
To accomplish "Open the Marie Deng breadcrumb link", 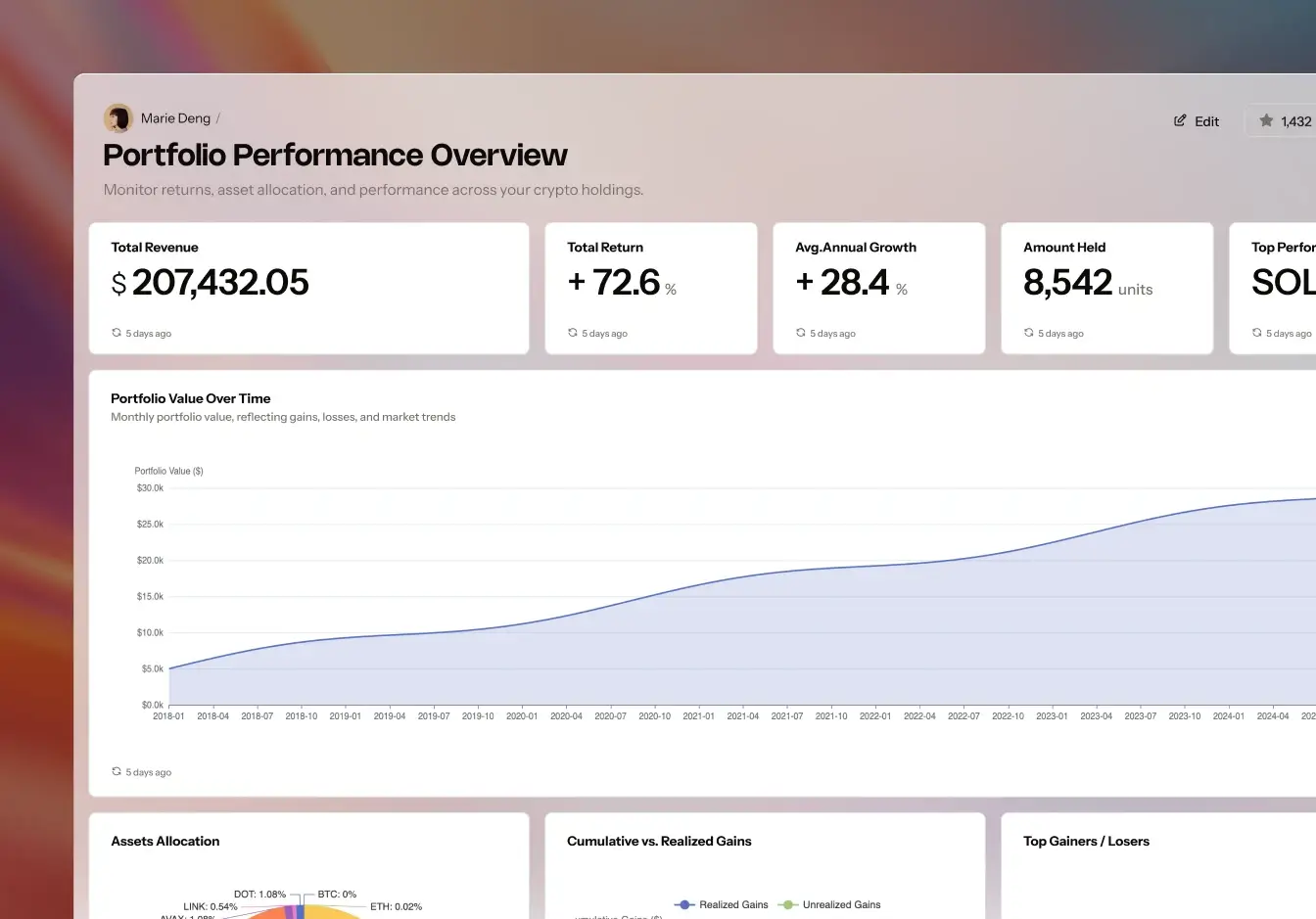I will pyautogui.click(x=175, y=118).
